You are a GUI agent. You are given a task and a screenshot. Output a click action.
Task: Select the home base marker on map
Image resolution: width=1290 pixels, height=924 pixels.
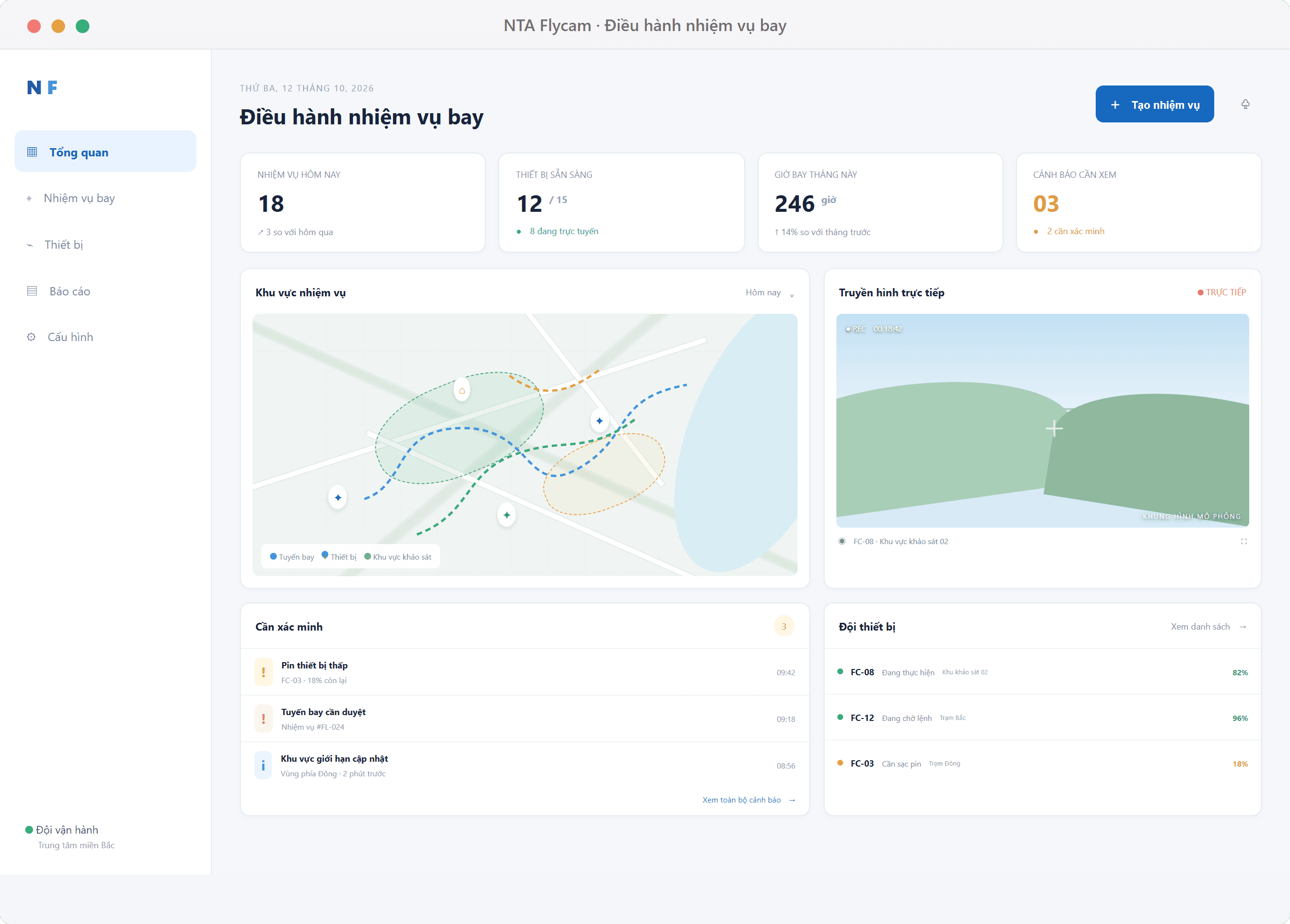(462, 390)
